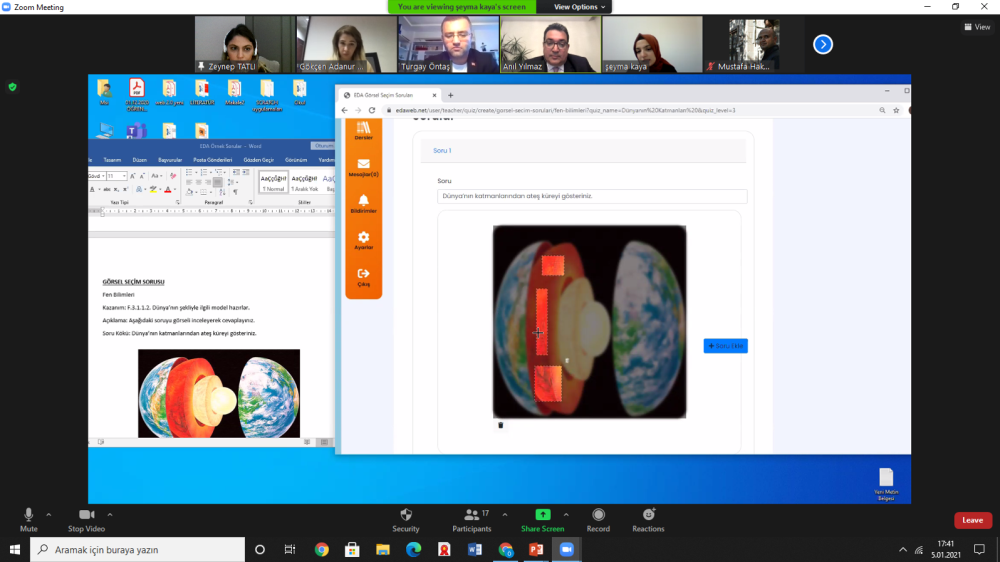Expand video options arrow next to Stop Video

pyautogui.click(x=110, y=515)
